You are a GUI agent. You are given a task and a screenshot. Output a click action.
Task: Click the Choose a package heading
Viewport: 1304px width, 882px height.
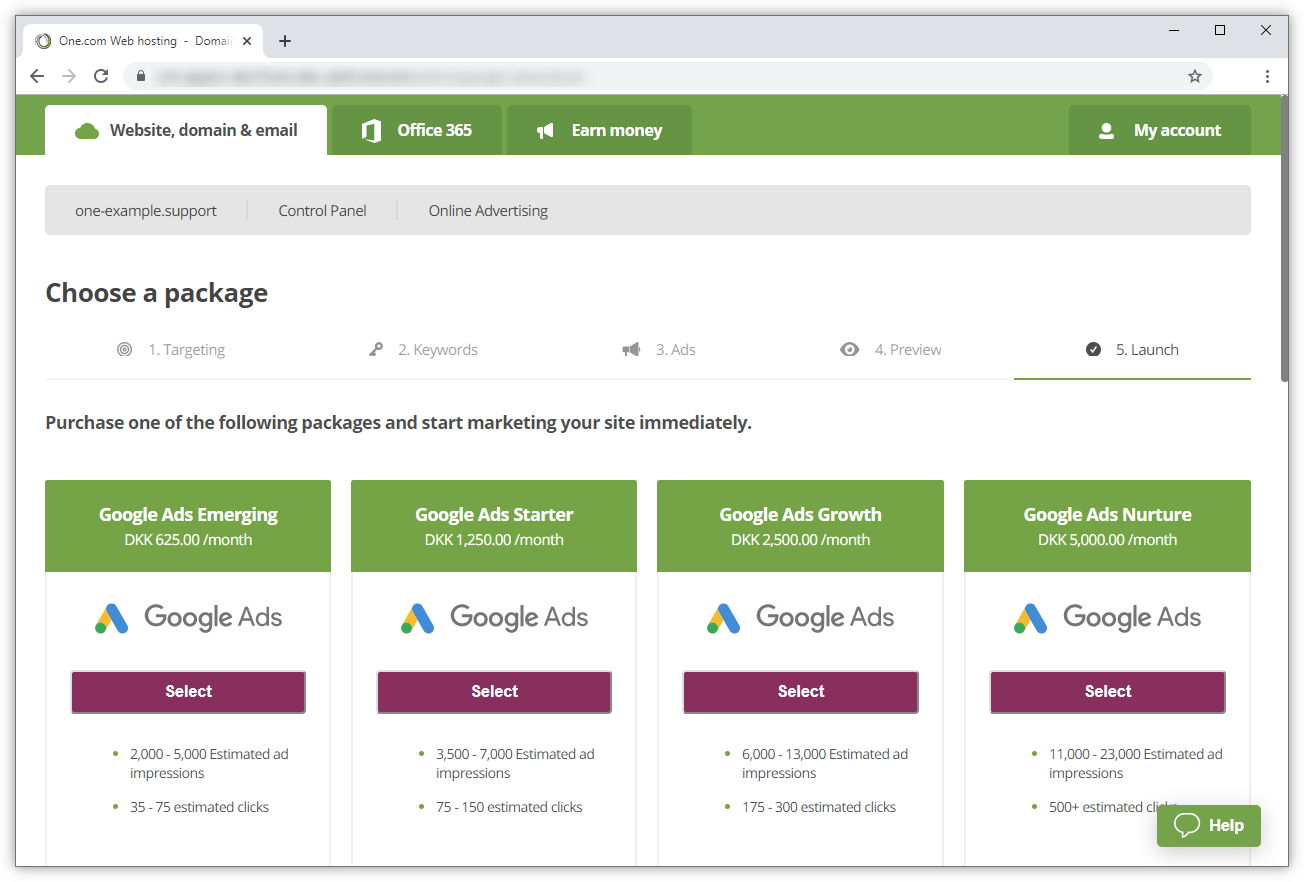click(157, 293)
